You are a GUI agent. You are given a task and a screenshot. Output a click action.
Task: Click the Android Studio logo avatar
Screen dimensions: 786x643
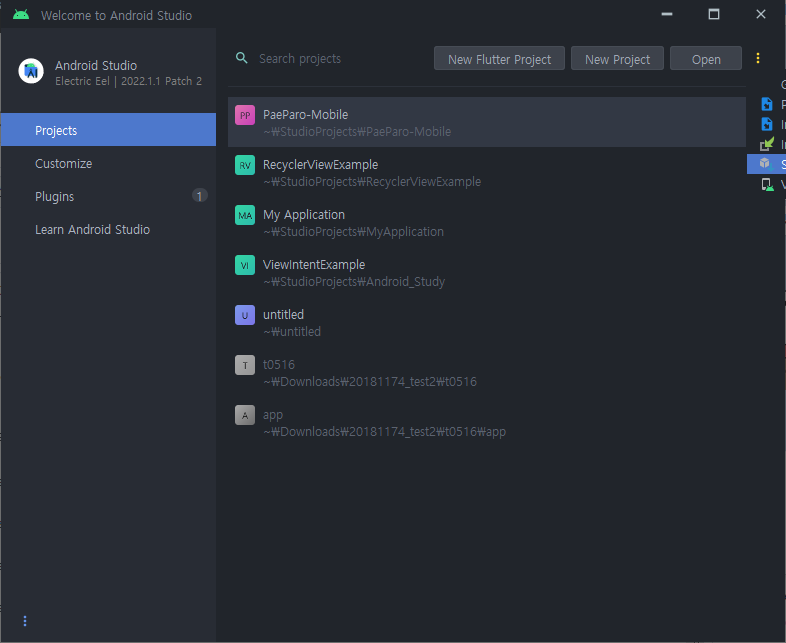pyautogui.click(x=31, y=71)
